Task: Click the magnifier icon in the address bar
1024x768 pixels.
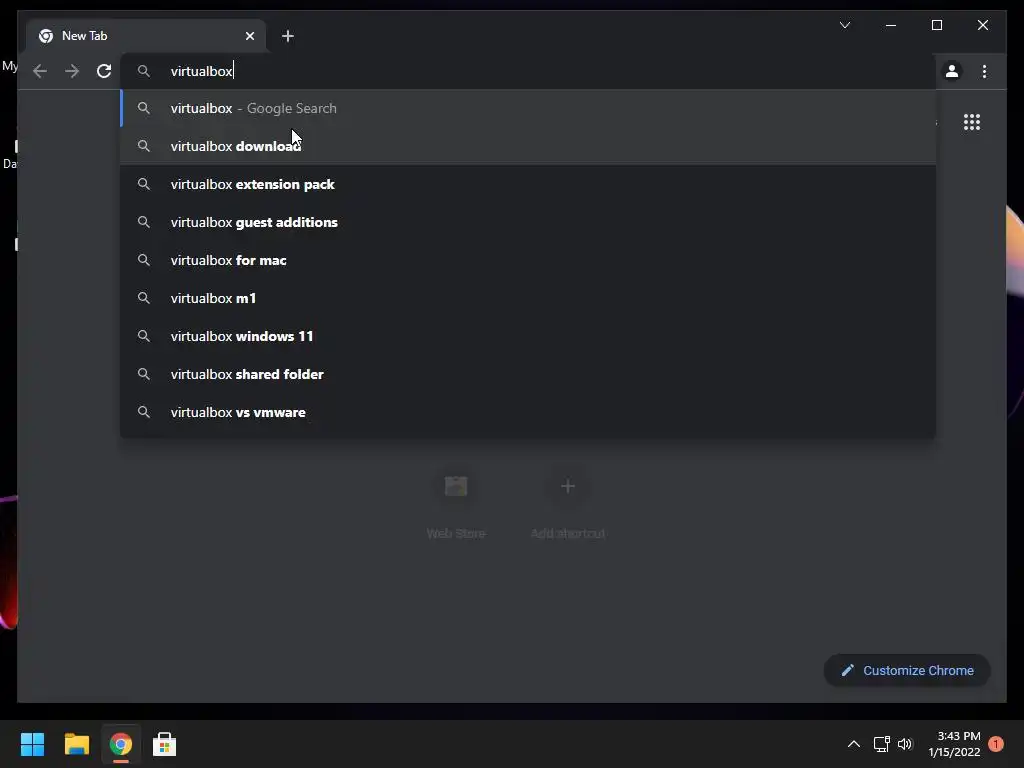Action: [x=144, y=71]
